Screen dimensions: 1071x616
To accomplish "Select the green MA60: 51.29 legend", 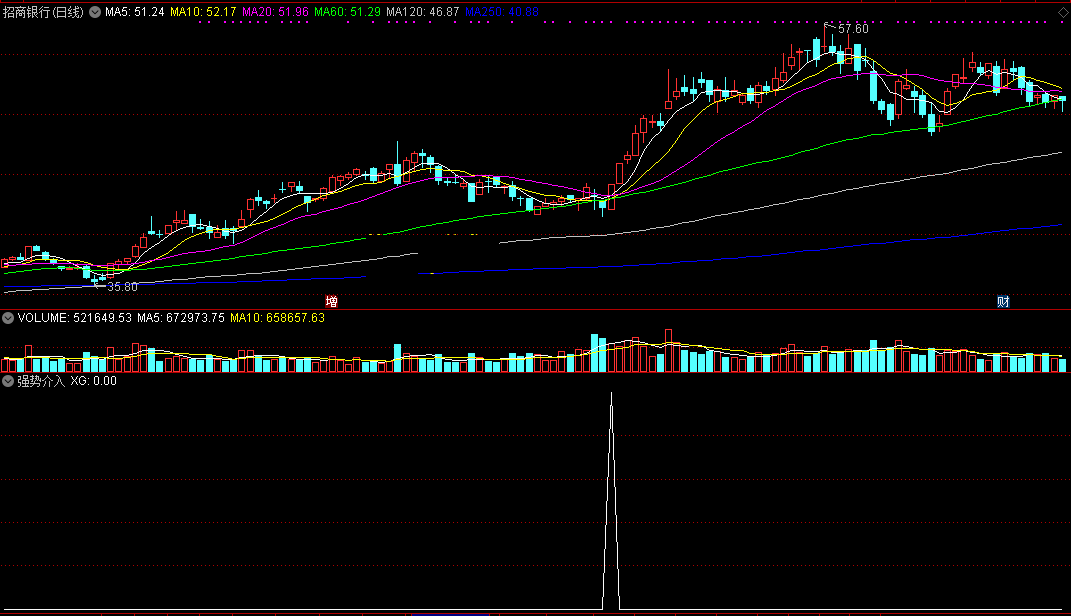I will [x=347, y=12].
